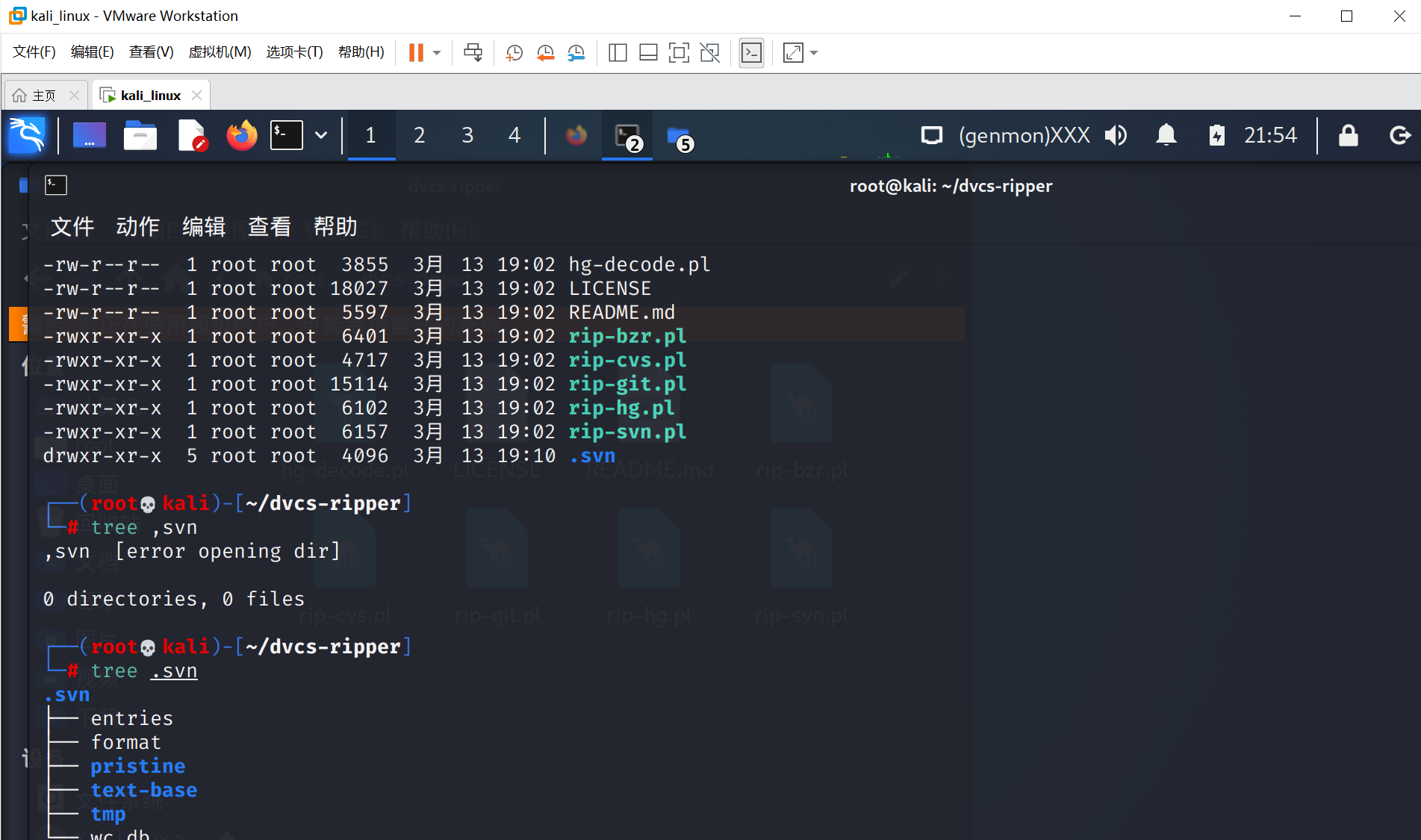Viewport: 1421px width, 840px height.
Task: Open the notifications bell
Action: coord(1166,135)
